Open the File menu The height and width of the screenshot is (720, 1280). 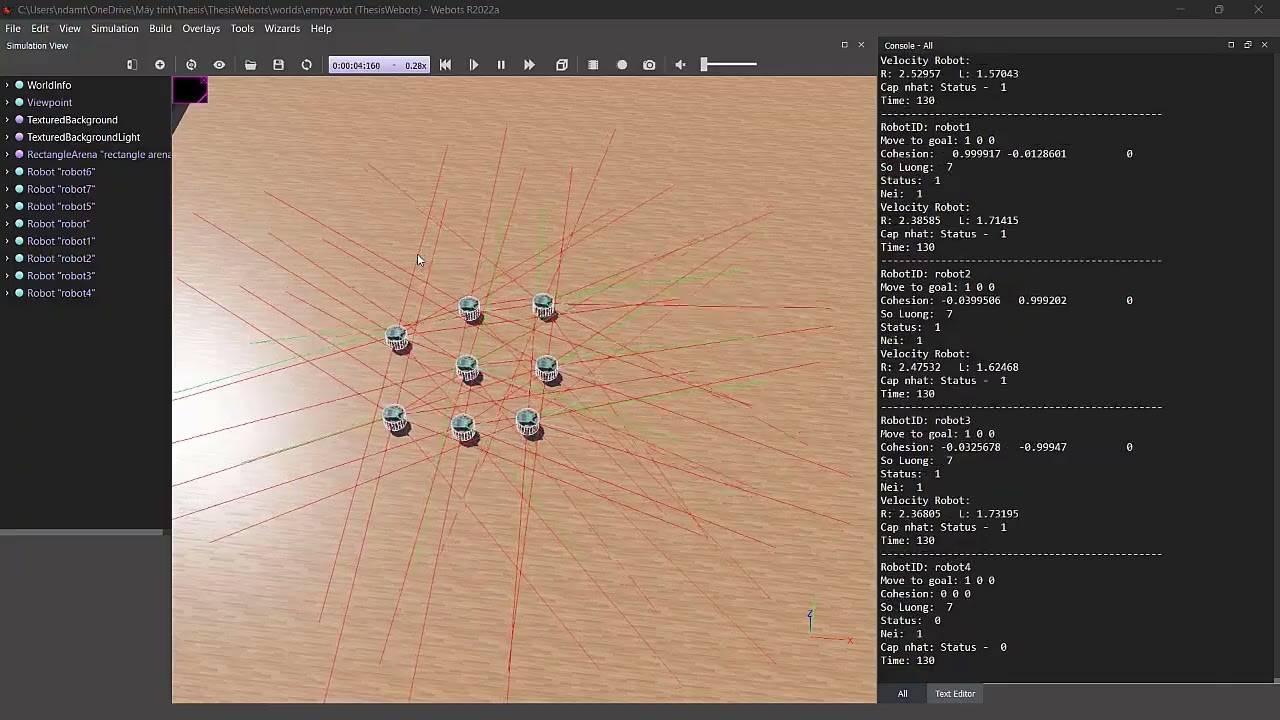coord(13,28)
